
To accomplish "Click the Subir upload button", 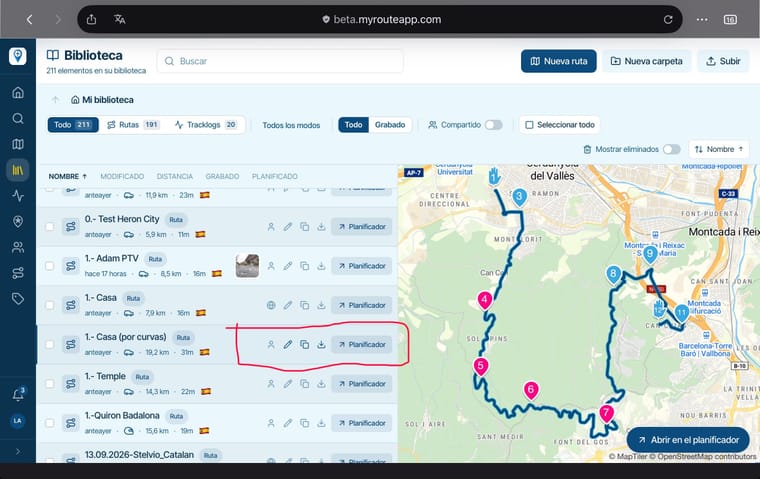I will [x=723, y=61].
